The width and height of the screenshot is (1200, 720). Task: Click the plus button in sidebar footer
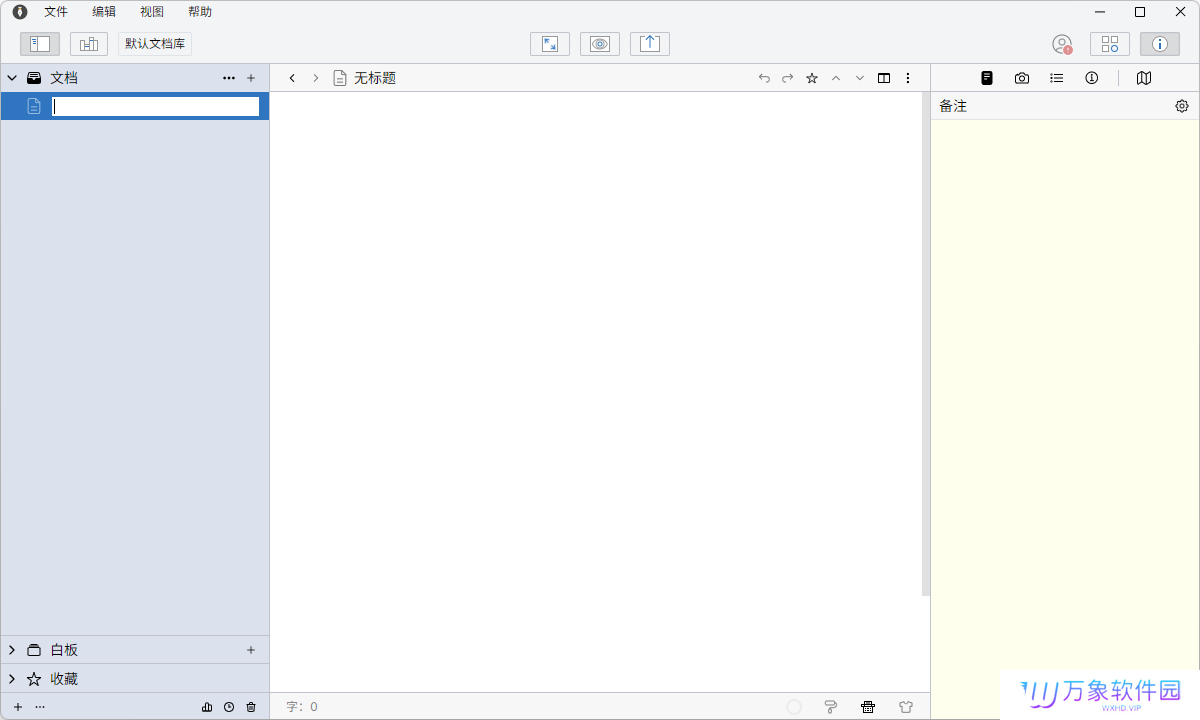(18, 707)
